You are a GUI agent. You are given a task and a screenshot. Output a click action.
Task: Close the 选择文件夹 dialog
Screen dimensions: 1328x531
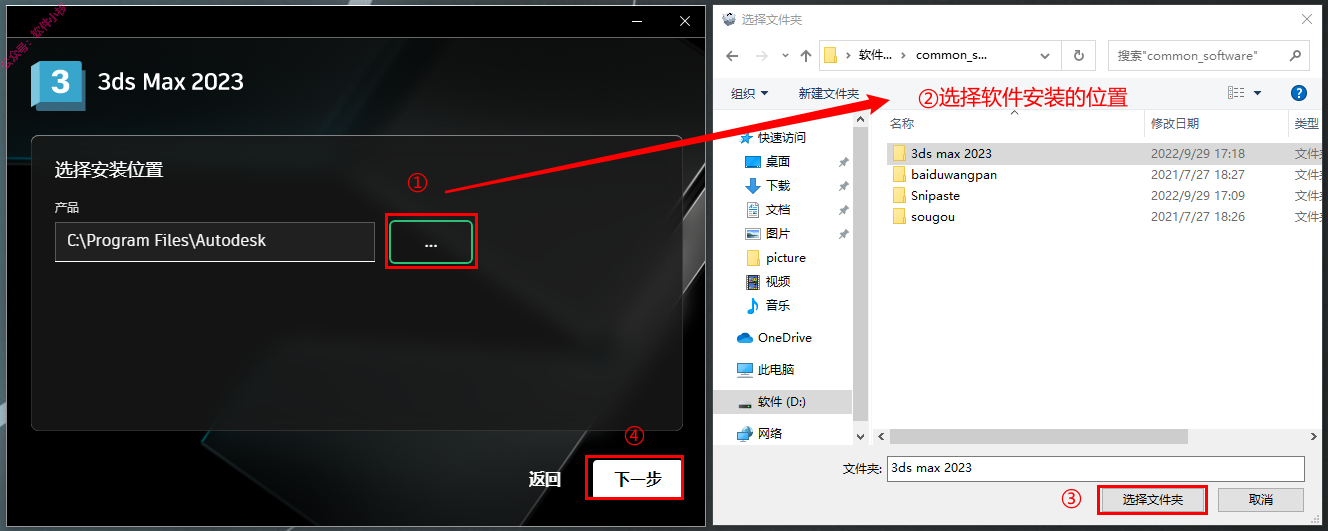click(1305, 19)
